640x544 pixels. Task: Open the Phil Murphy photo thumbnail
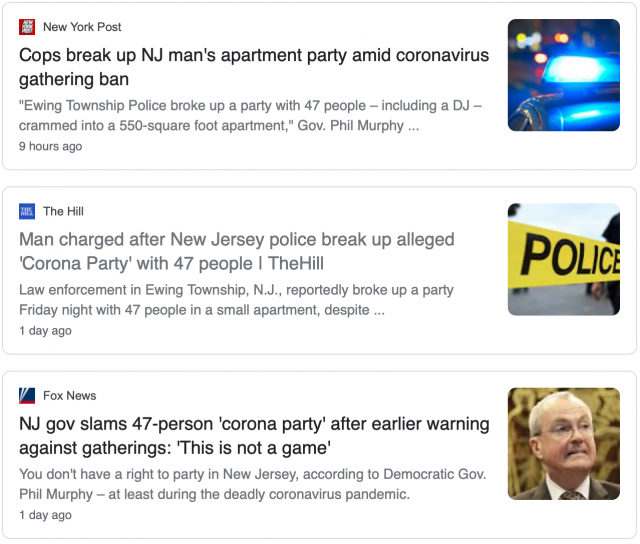[563, 443]
